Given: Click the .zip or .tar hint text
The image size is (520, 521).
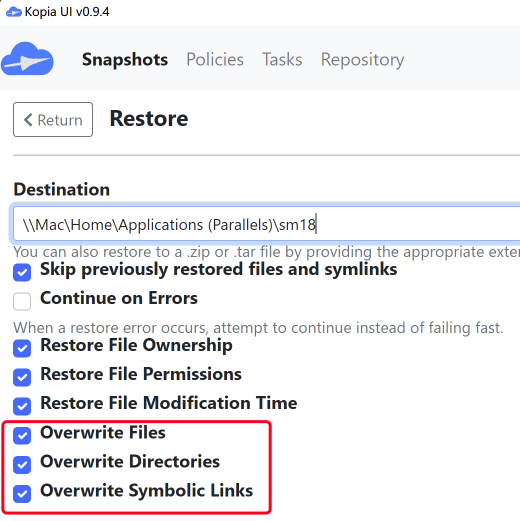Looking at the screenshot, I should click(x=267, y=252).
